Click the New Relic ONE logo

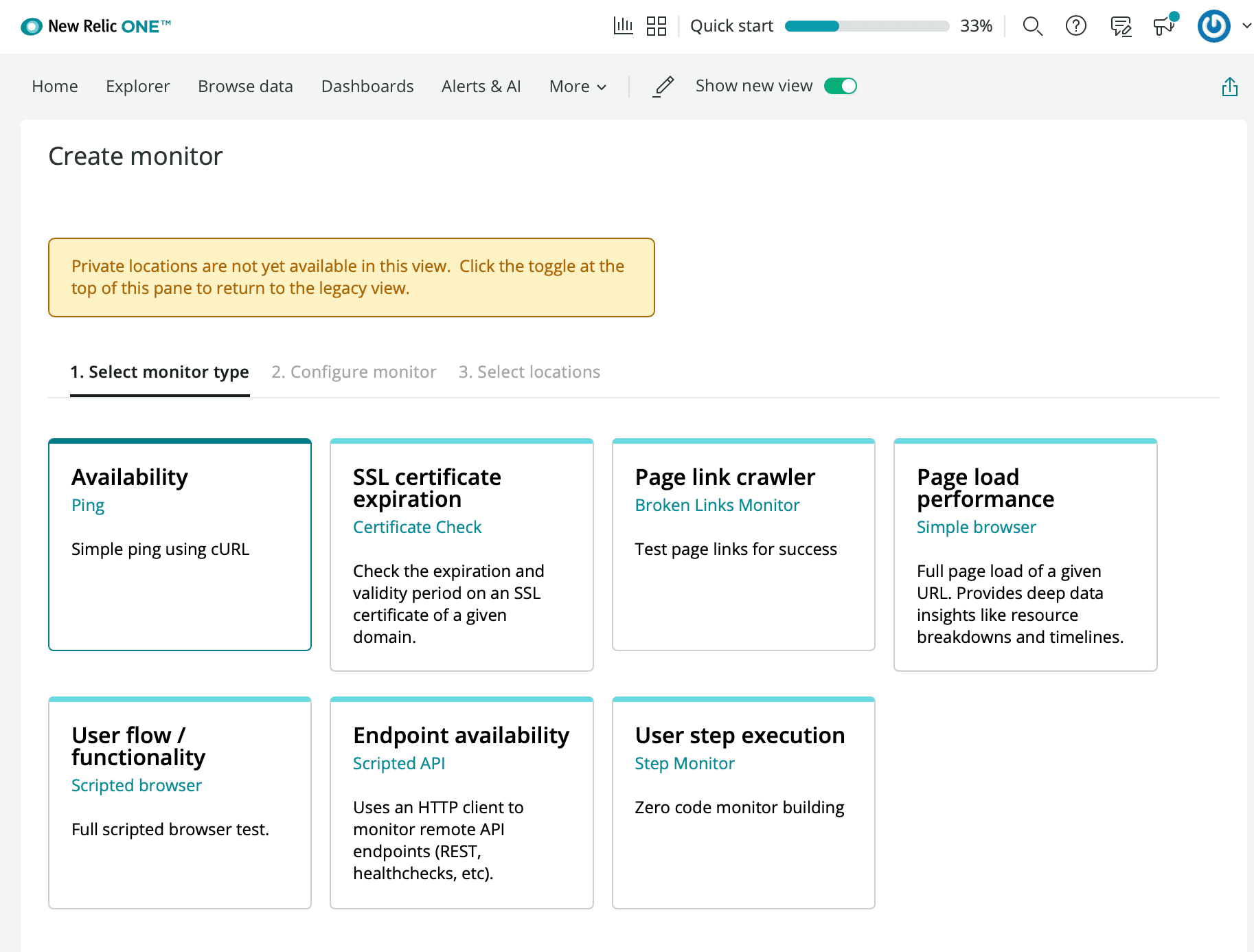95,27
